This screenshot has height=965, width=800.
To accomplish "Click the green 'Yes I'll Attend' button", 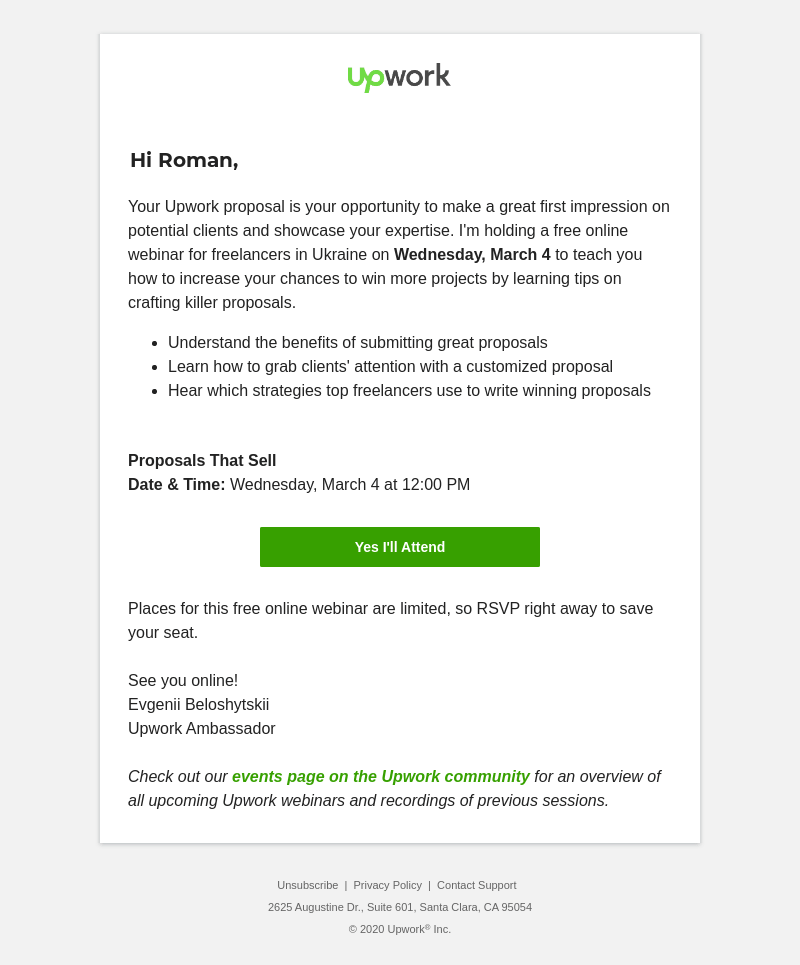I will pyautogui.click(x=399, y=547).
